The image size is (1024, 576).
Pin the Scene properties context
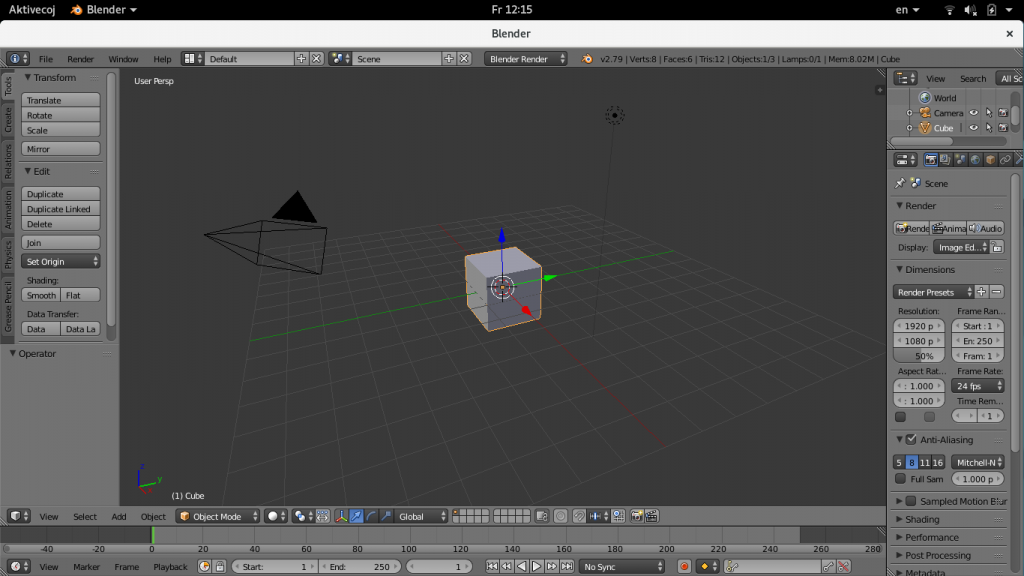click(x=900, y=184)
